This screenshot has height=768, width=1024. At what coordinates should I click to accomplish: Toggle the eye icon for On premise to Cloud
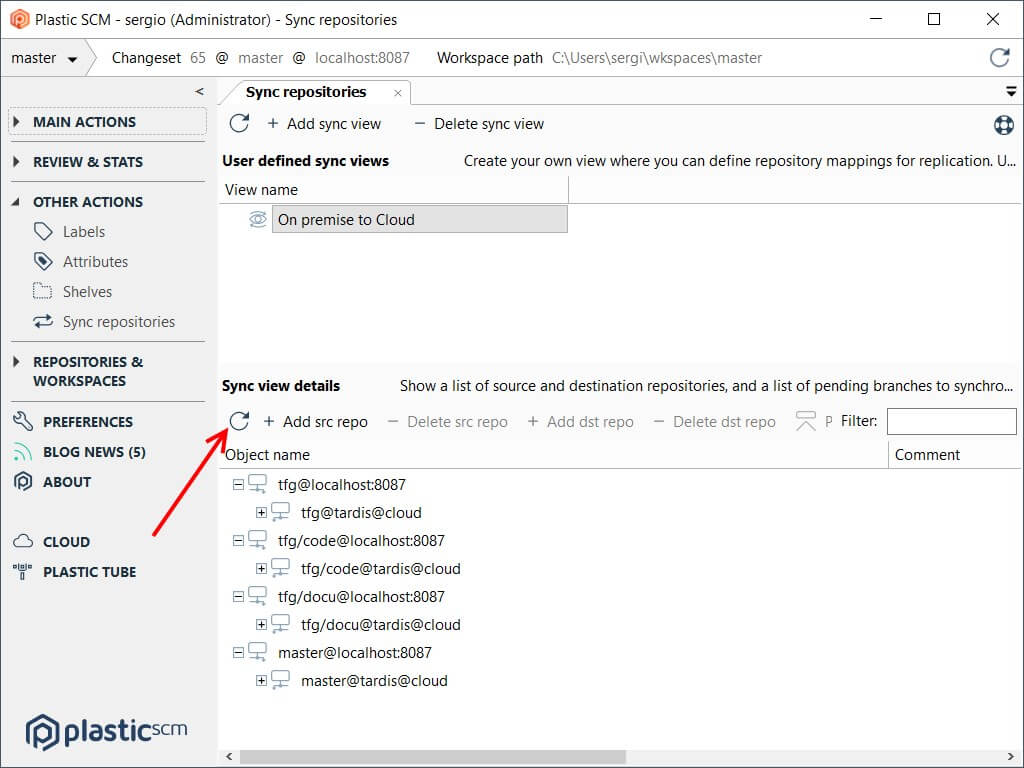[257, 219]
